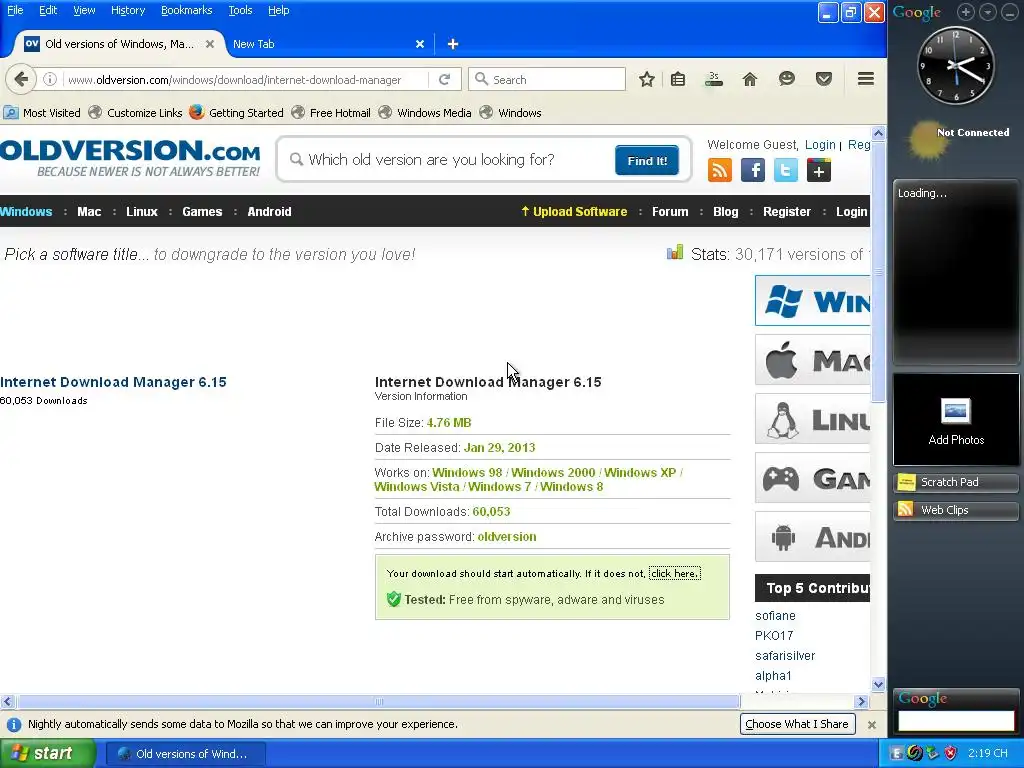Open the Google sidebar options dropdown arrow
This screenshot has width=1024, height=768.
tap(987, 12)
